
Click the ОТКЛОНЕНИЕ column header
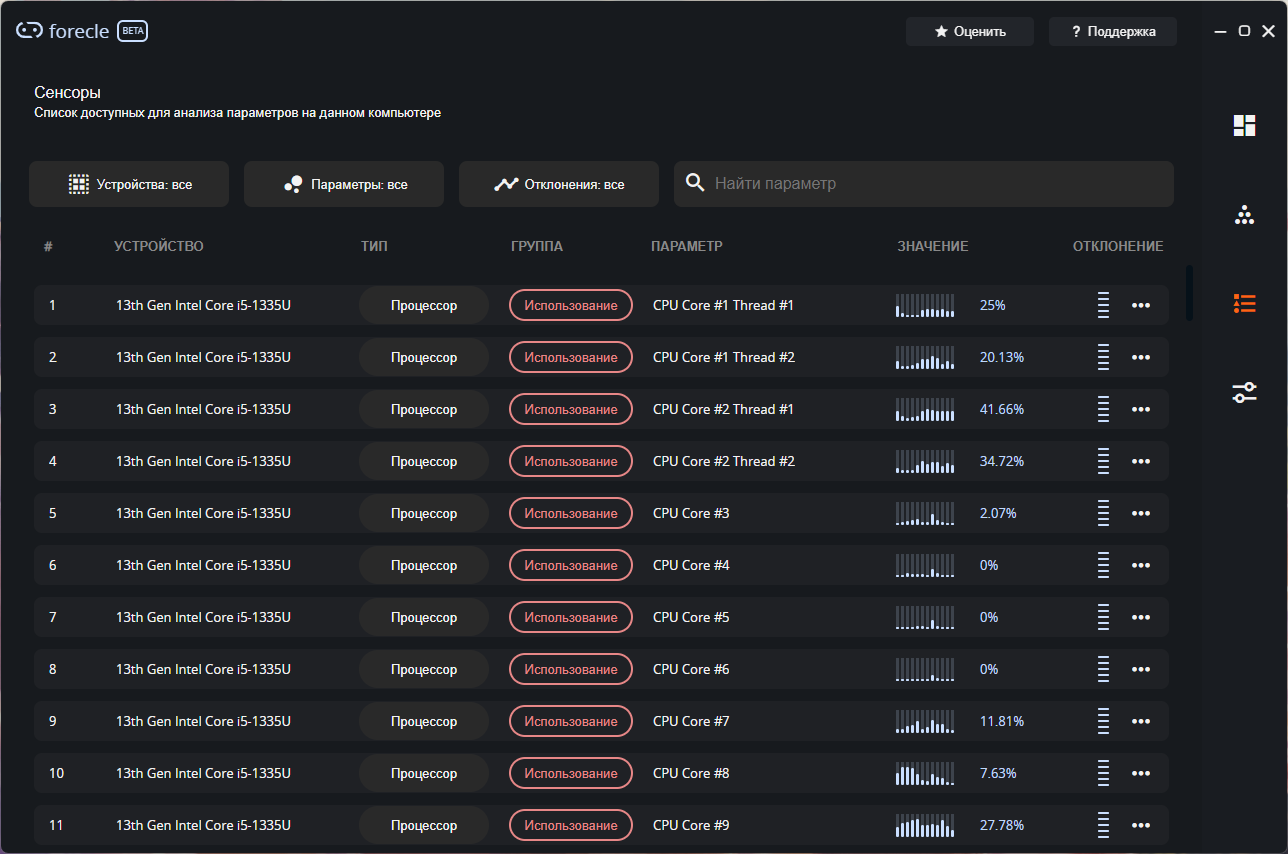(x=1118, y=246)
